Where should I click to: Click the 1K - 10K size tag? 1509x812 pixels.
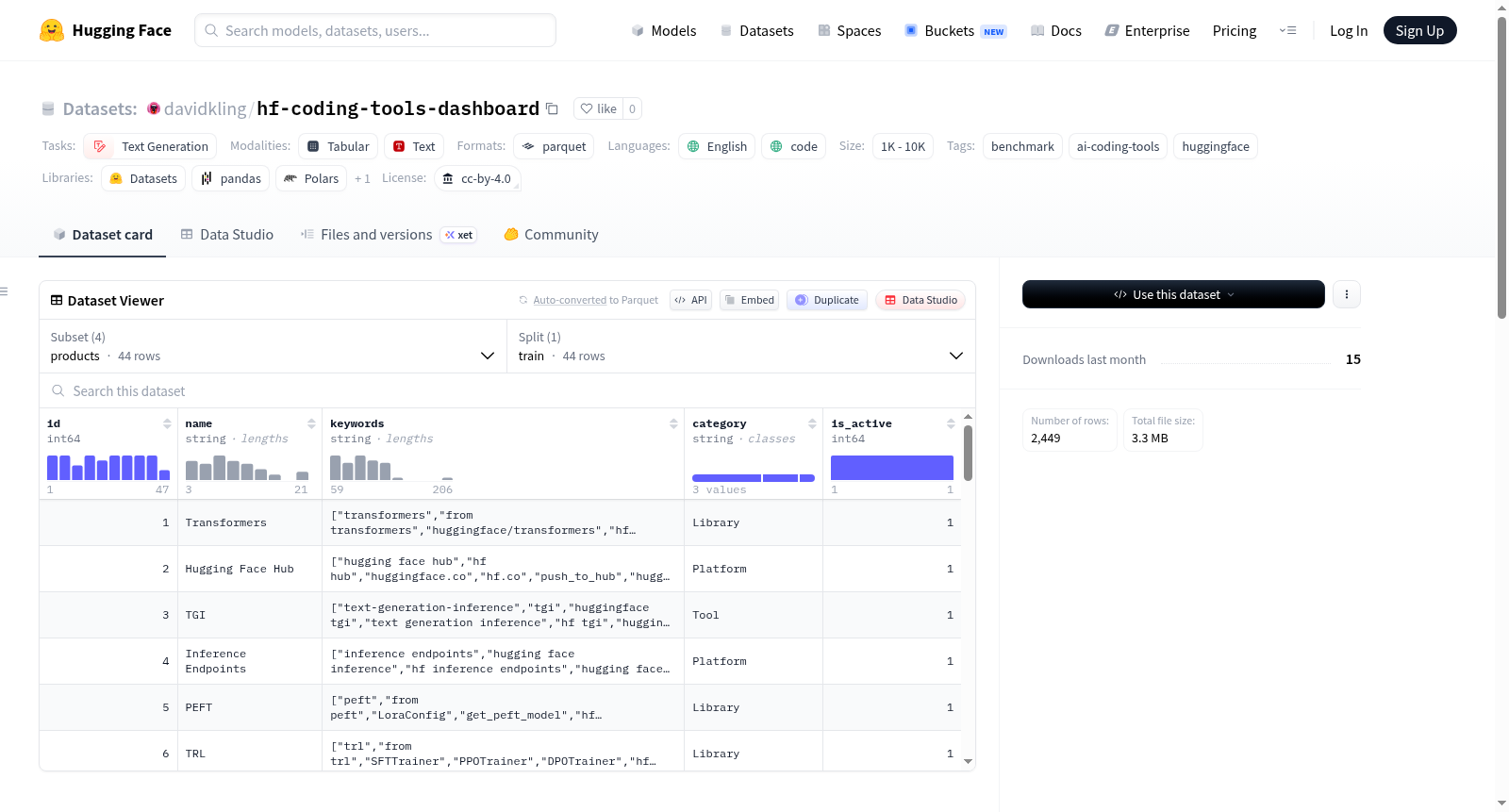[903, 146]
